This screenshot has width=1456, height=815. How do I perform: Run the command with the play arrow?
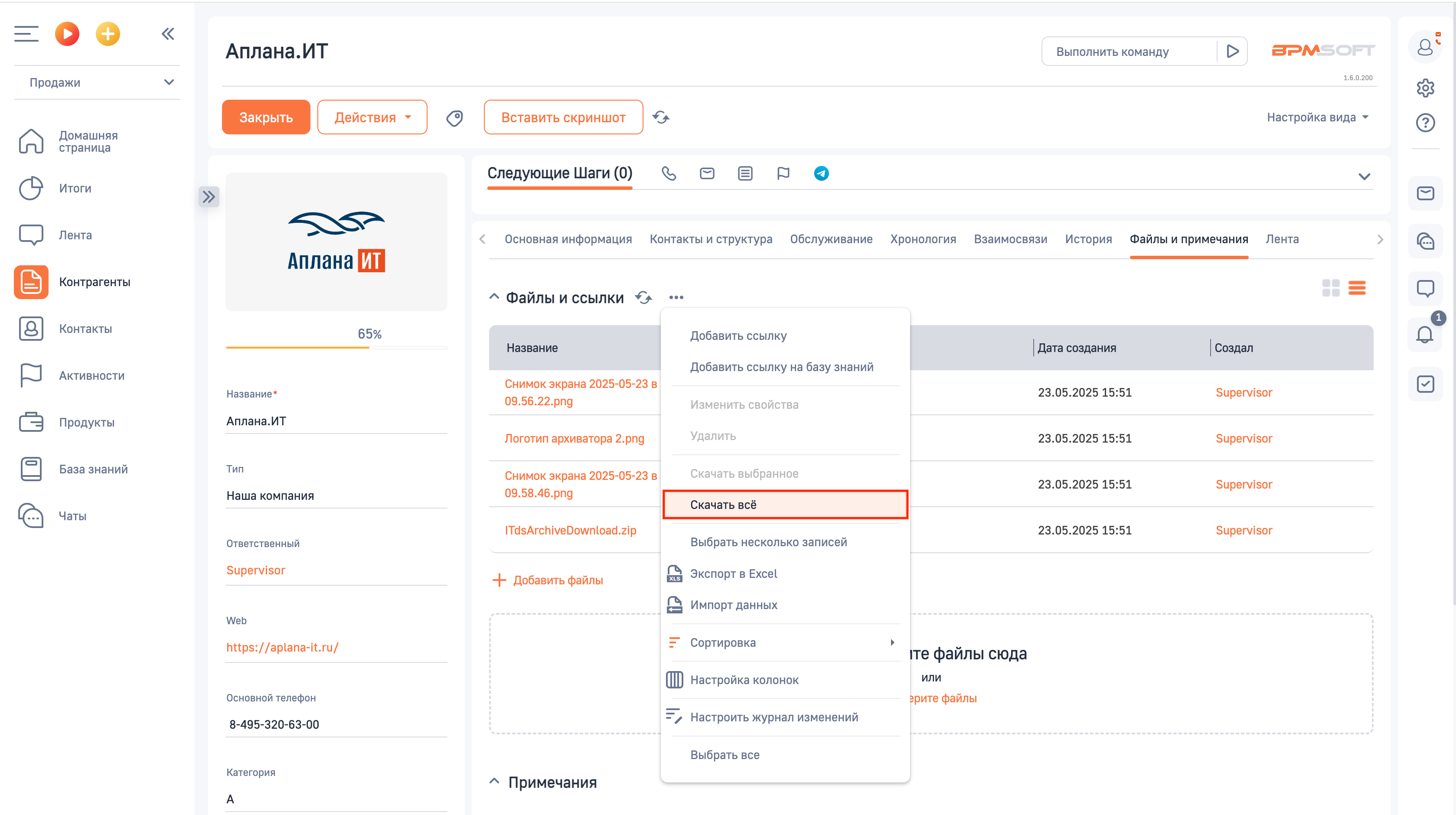click(x=1233, y=52)
